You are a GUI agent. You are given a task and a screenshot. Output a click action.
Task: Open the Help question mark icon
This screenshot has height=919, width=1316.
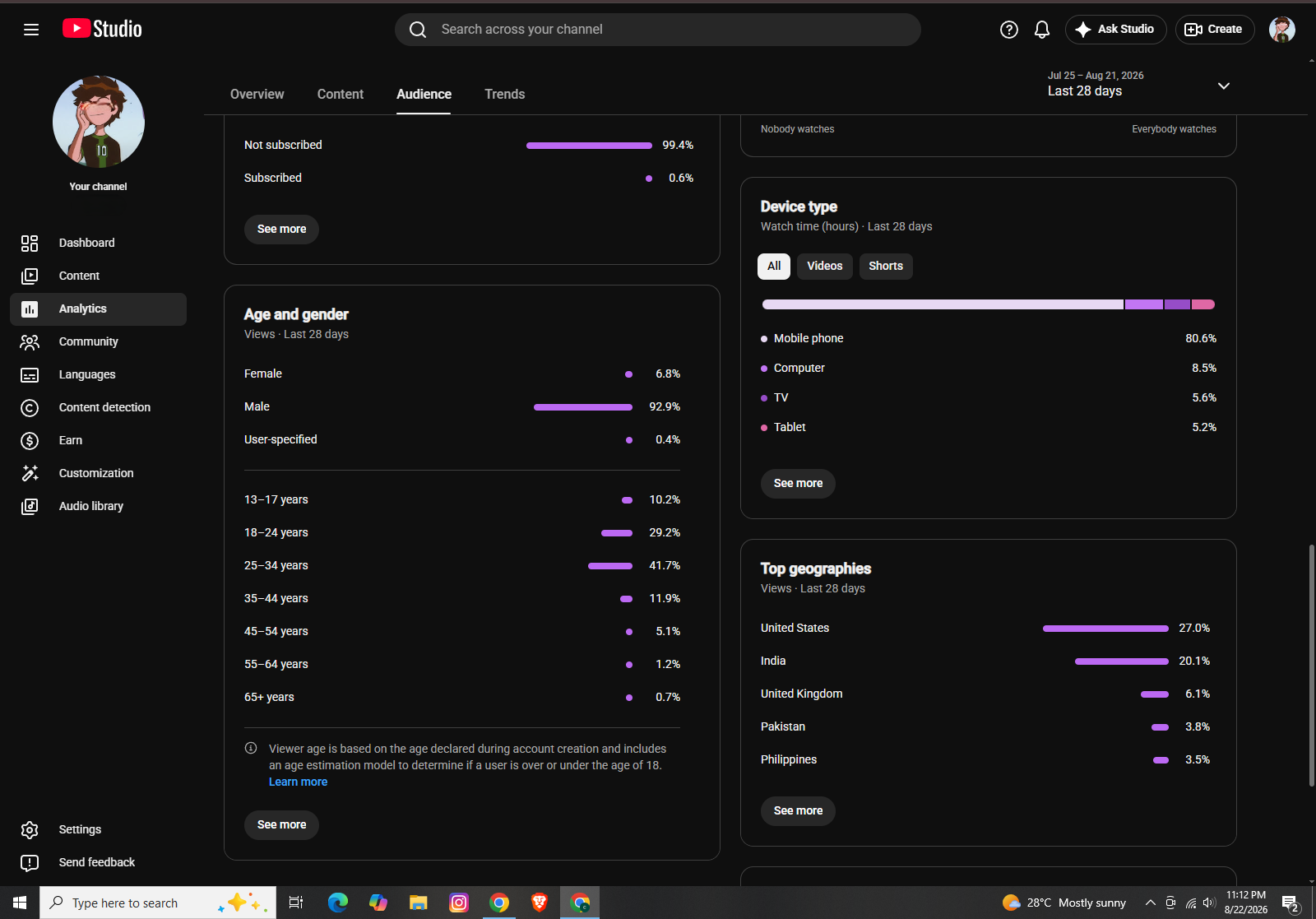(1009, 30)
